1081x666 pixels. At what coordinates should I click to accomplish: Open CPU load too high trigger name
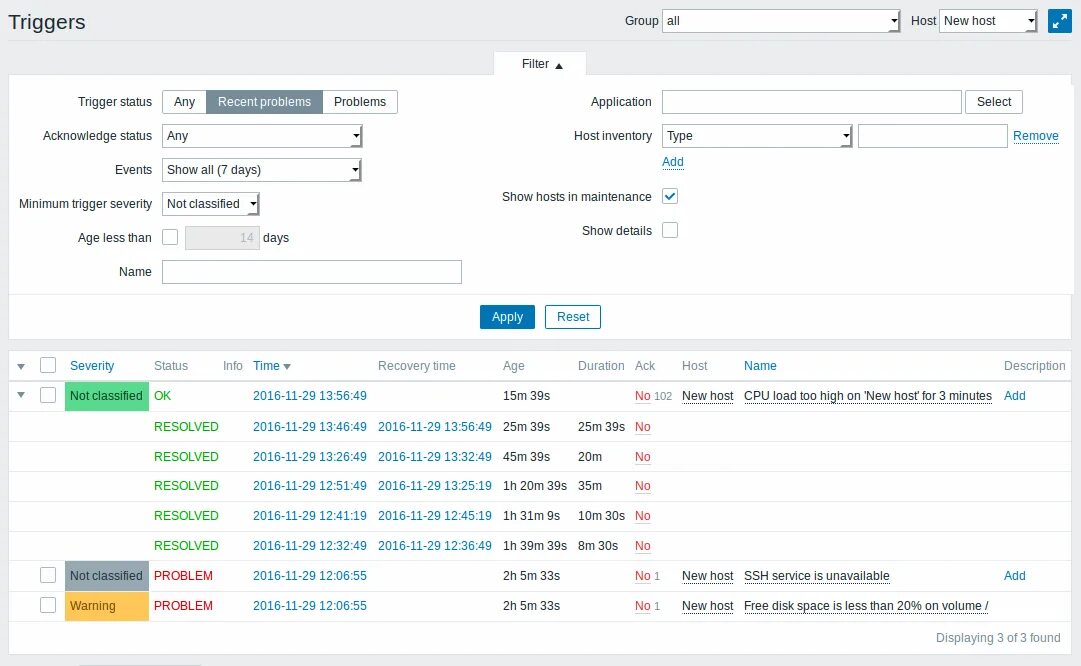[868, 396]
